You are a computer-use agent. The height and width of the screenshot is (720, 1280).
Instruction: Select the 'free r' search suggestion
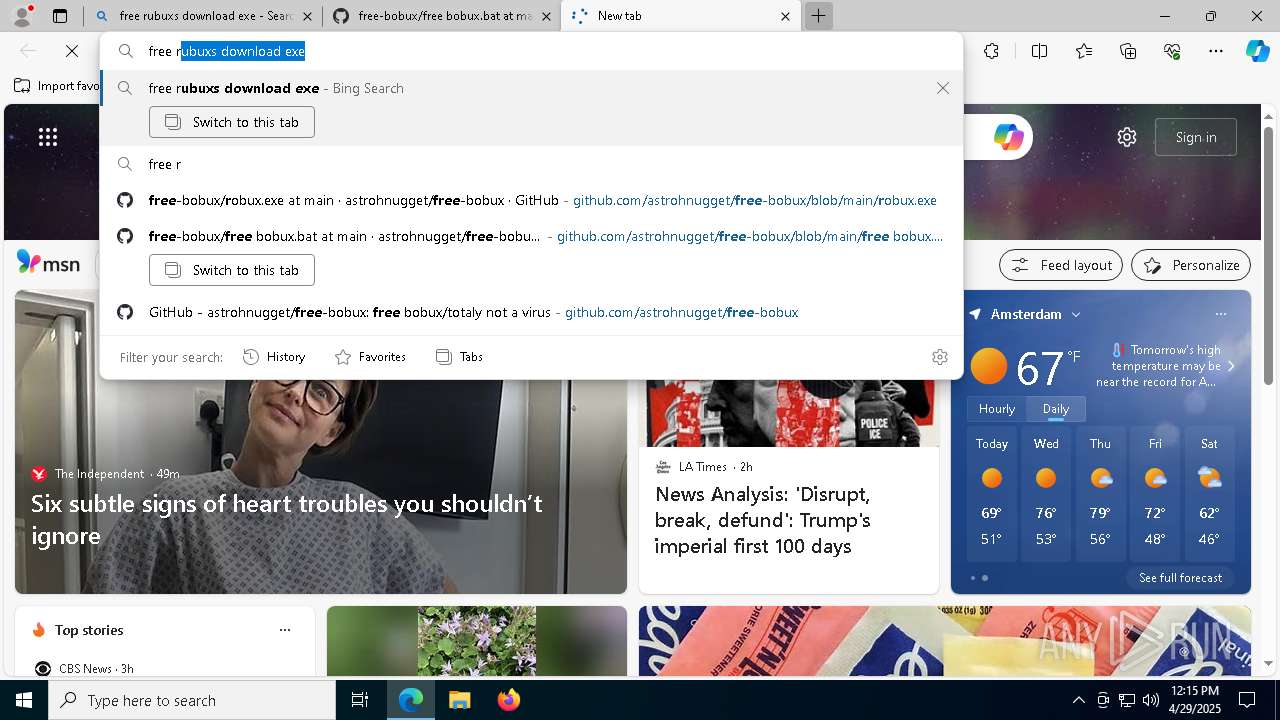pyautogui.click(x=530, y=164)
